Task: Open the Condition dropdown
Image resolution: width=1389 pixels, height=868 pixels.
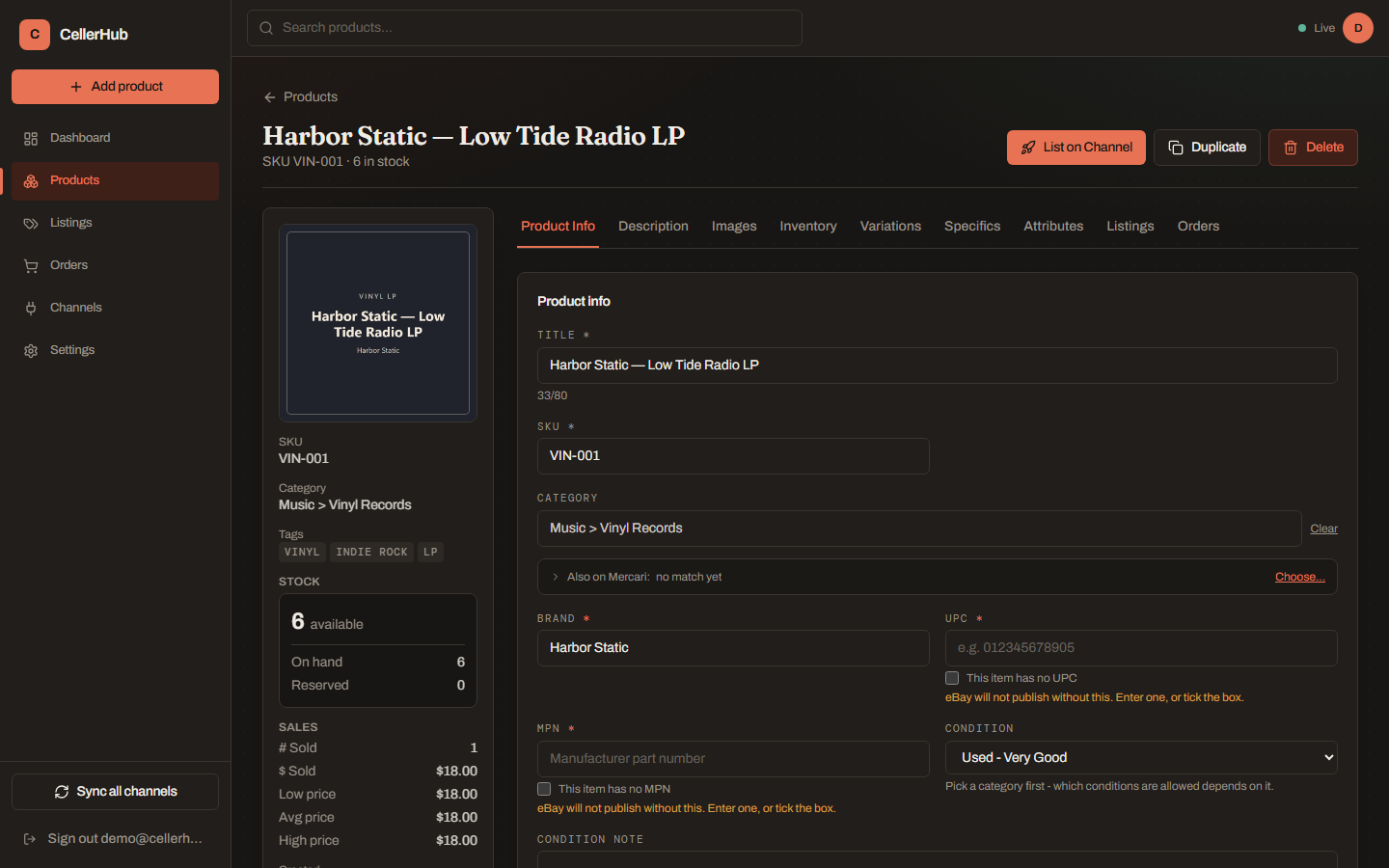Action: point(1141,758)
